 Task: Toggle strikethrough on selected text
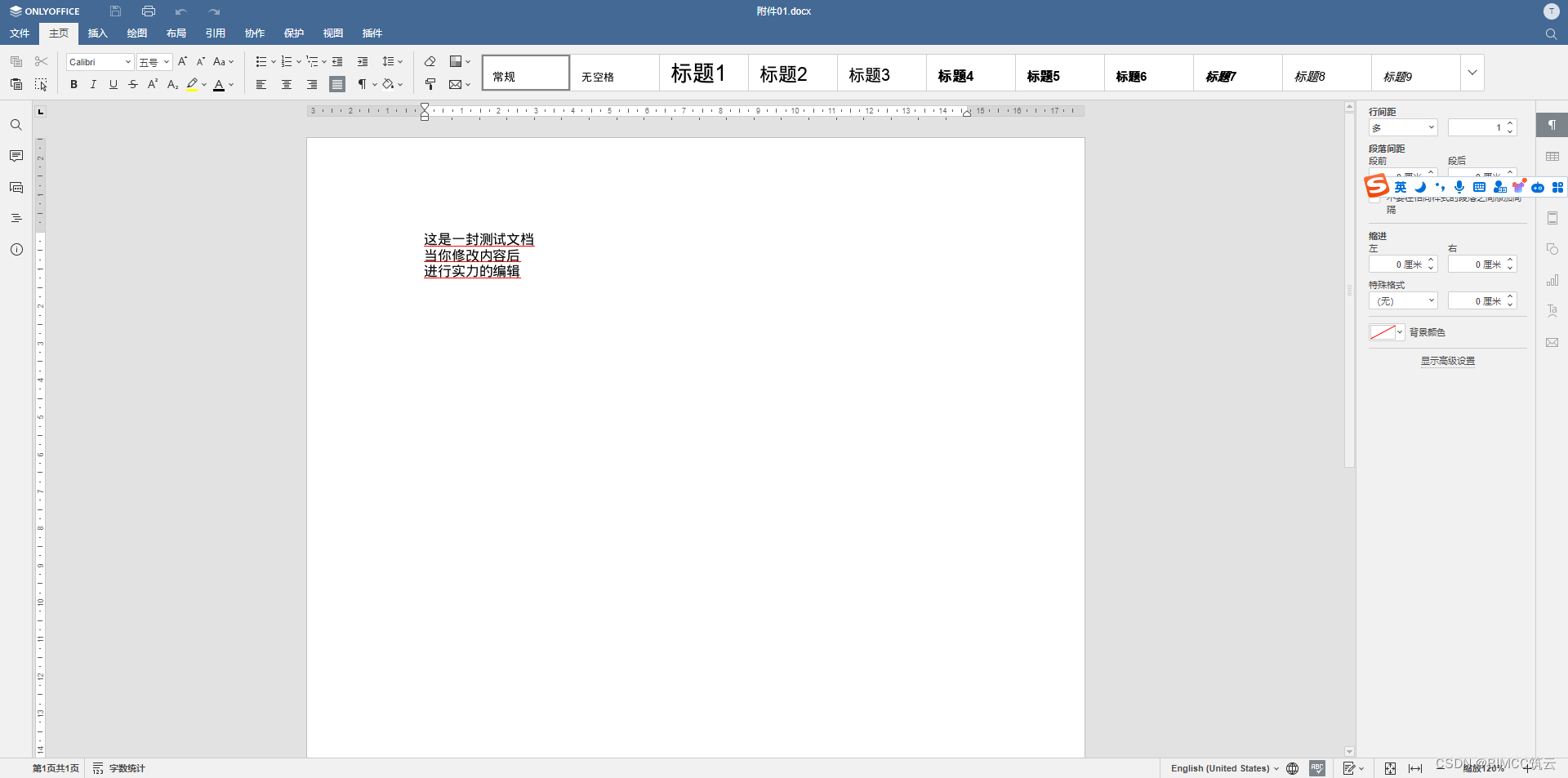click(133, 84)
